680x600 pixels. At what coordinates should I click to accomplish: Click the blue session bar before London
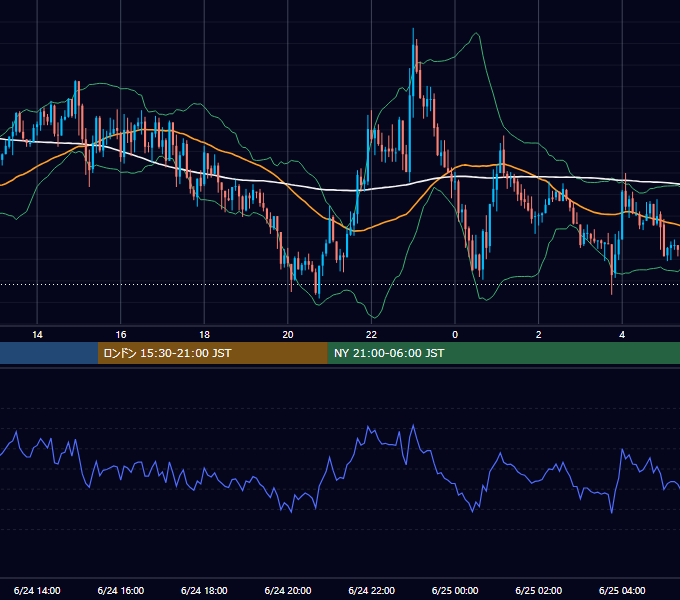coord(49,353)
